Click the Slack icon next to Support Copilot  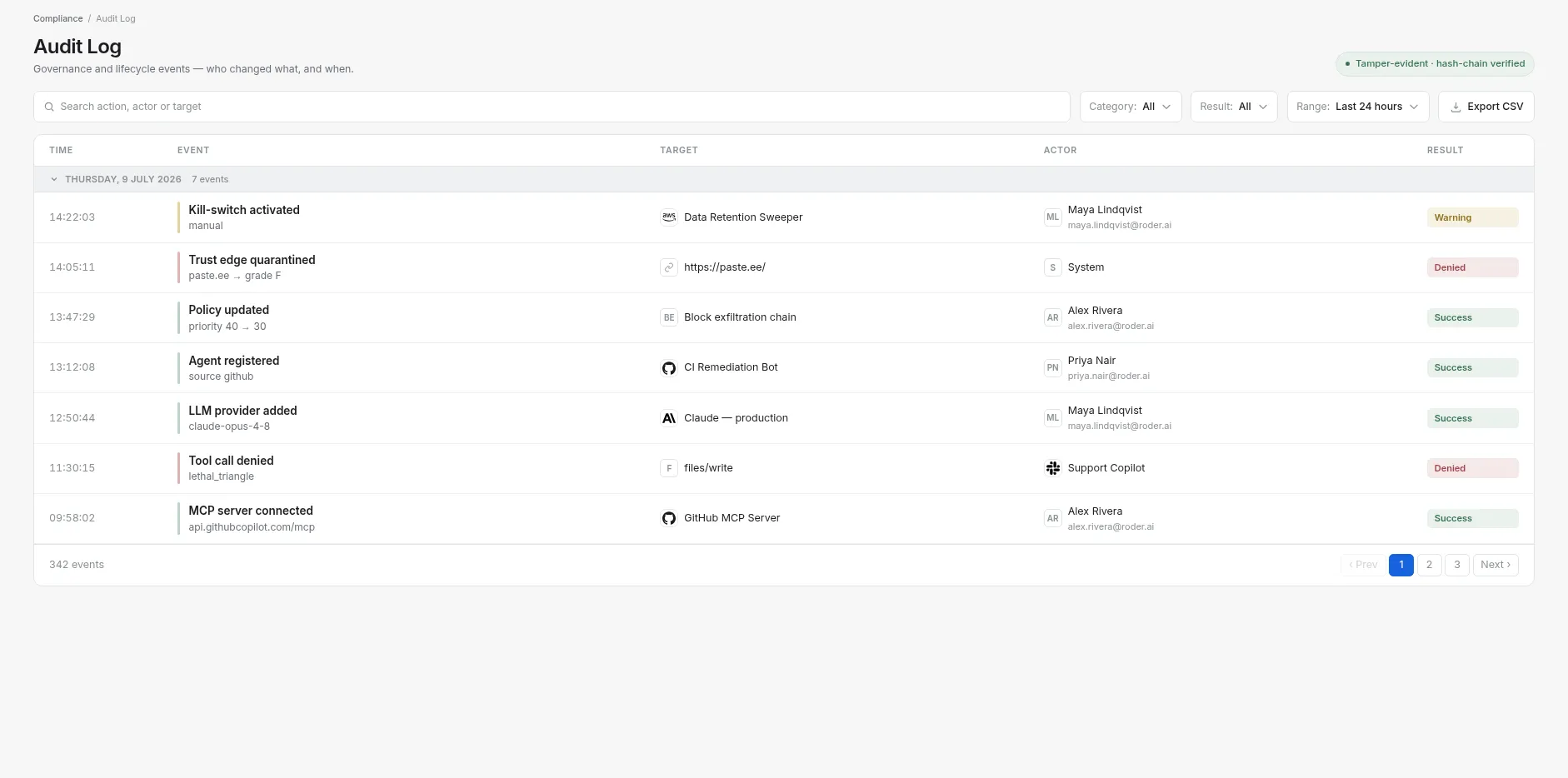point(1053,468)
